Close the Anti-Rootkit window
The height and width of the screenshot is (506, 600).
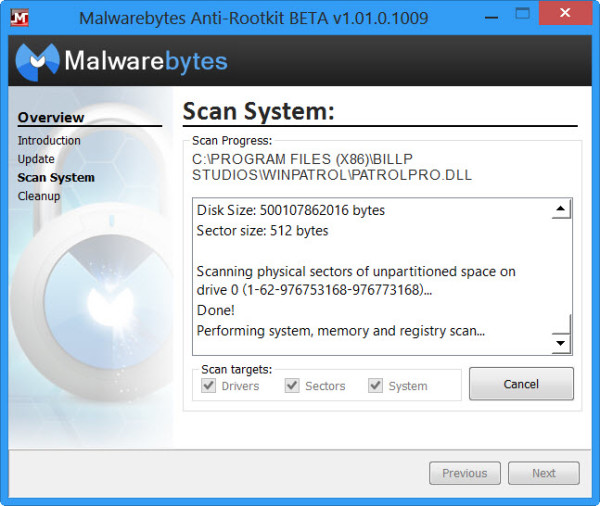(565, 13)
